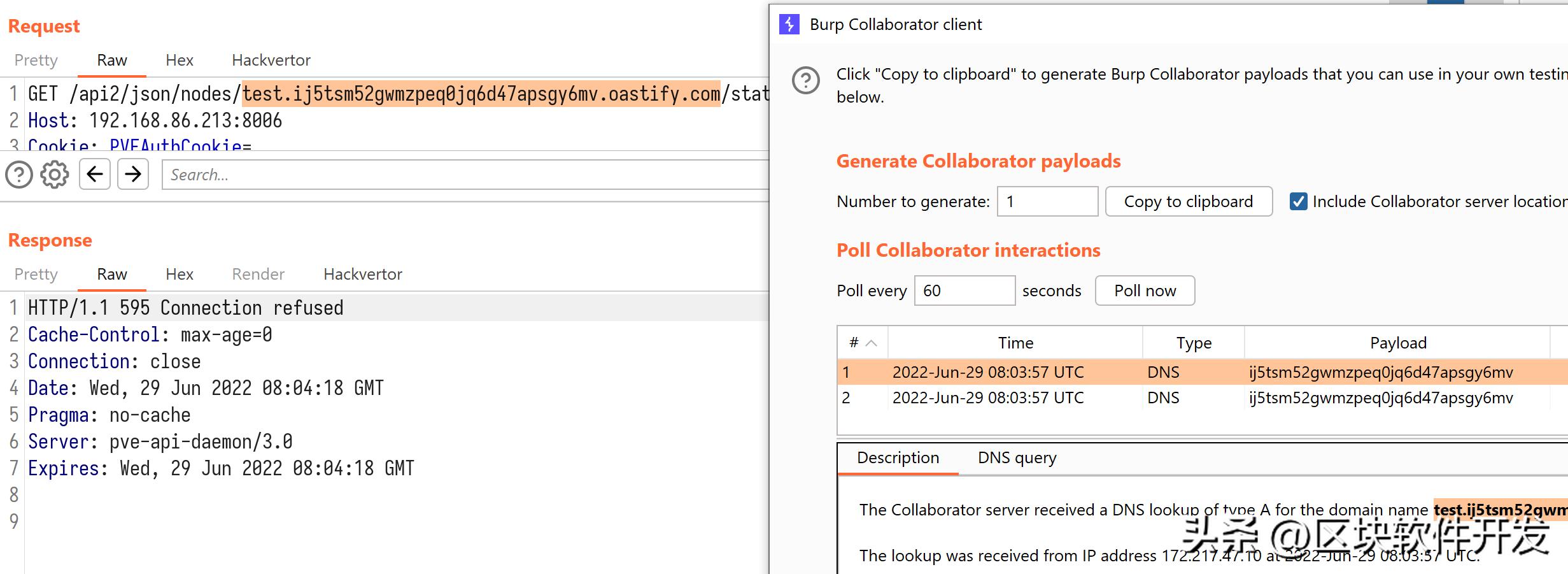The width and height of the screenshot is (1568, 574).
Task: Switch Request view to Pretty tab
Action: coord(36,61)
